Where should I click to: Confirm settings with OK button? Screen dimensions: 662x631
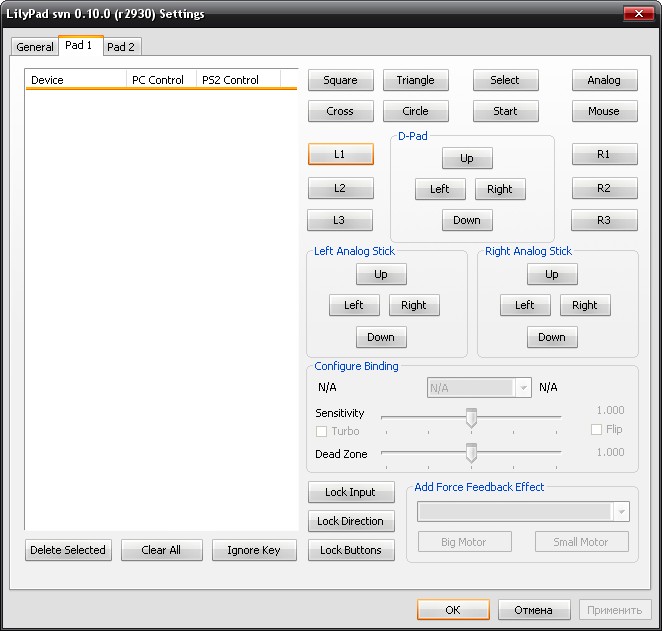453,610
